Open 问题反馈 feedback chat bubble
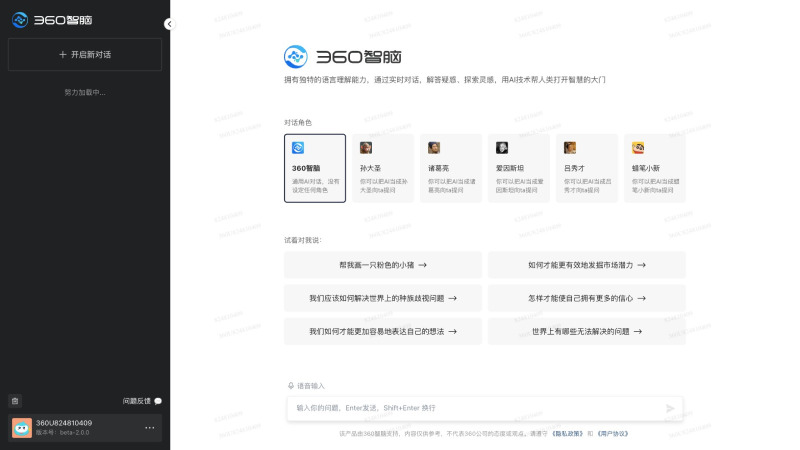The height and width of the screenshot is (450, 800). [158, 401]
